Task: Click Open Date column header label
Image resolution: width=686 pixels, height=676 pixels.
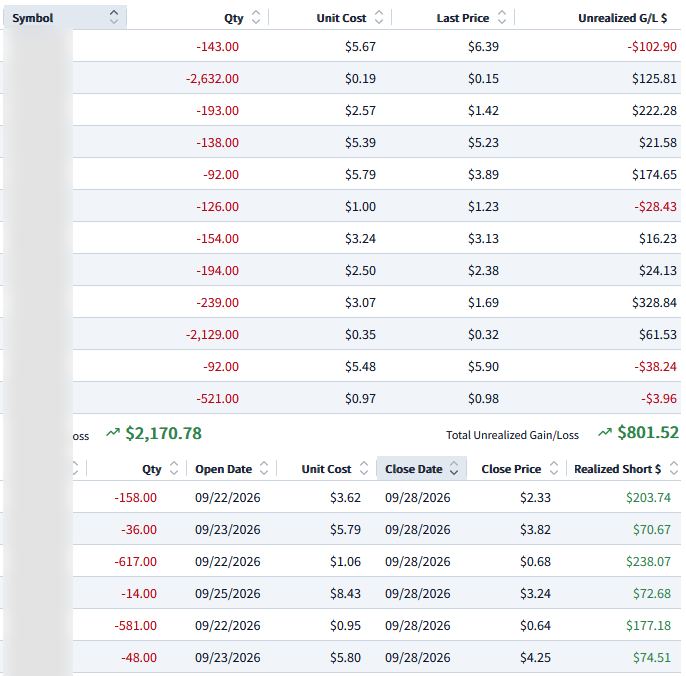Action: (x=223, y=469)
